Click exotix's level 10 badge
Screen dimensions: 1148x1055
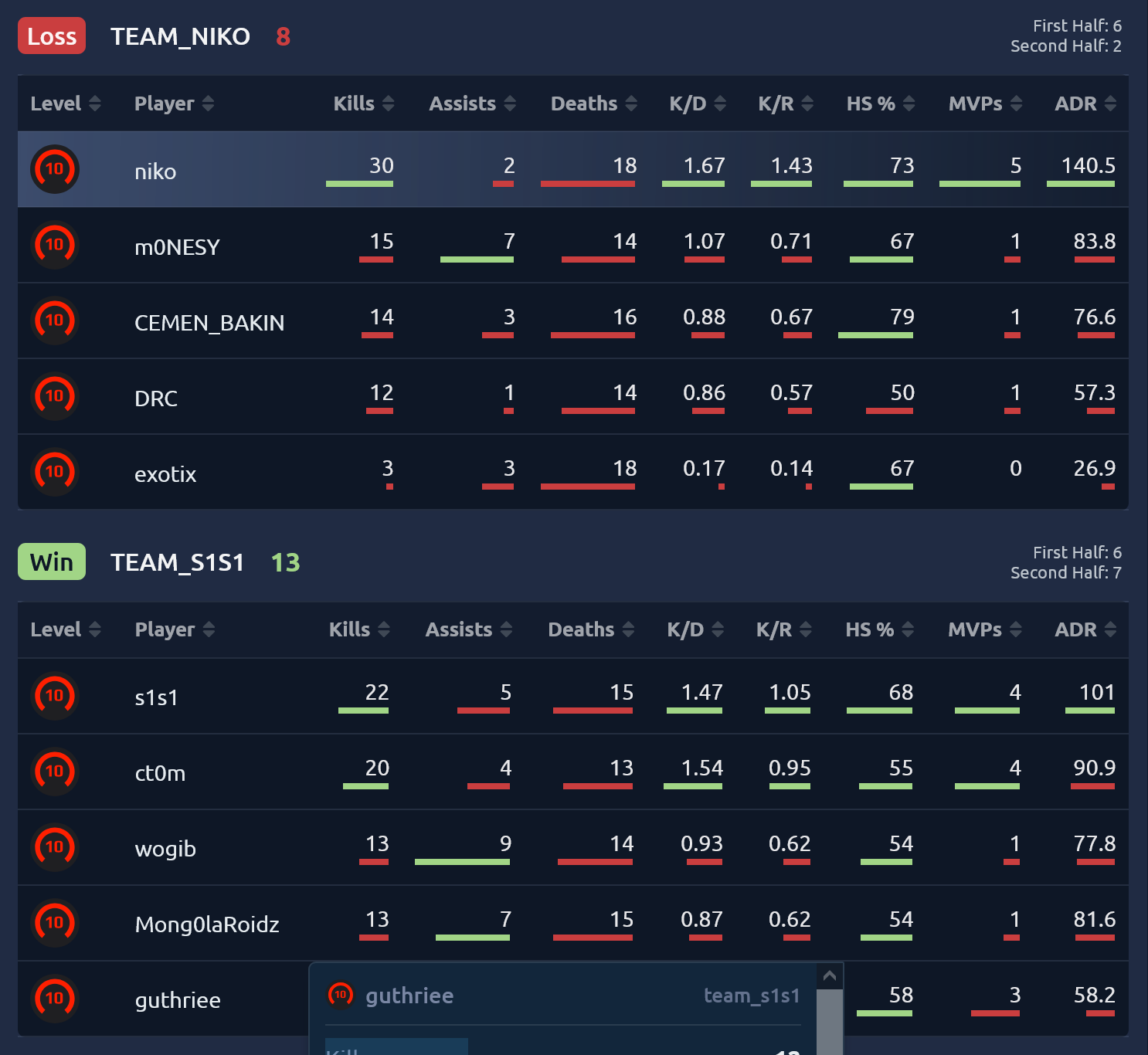coord(55,472)
